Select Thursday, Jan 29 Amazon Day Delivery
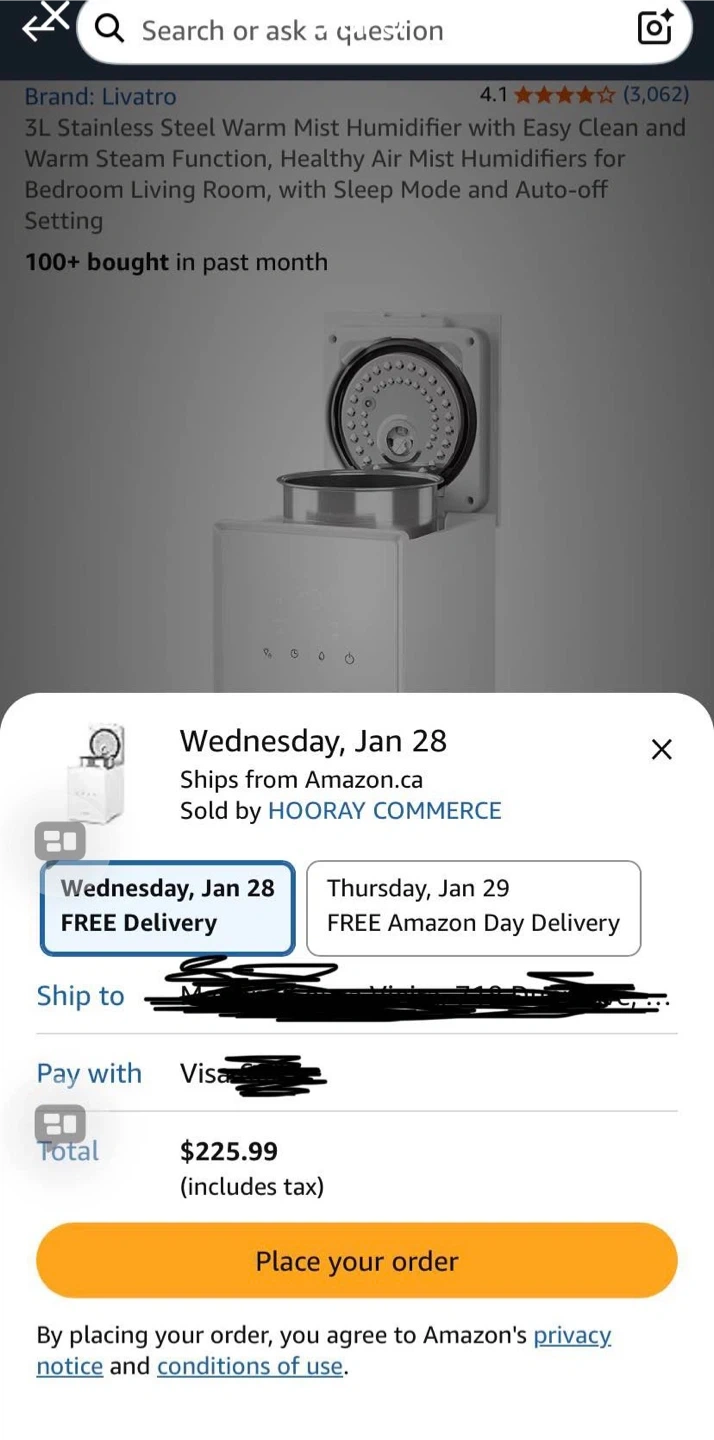Screen dimensions: 714x1440 (x=473, y=907)
